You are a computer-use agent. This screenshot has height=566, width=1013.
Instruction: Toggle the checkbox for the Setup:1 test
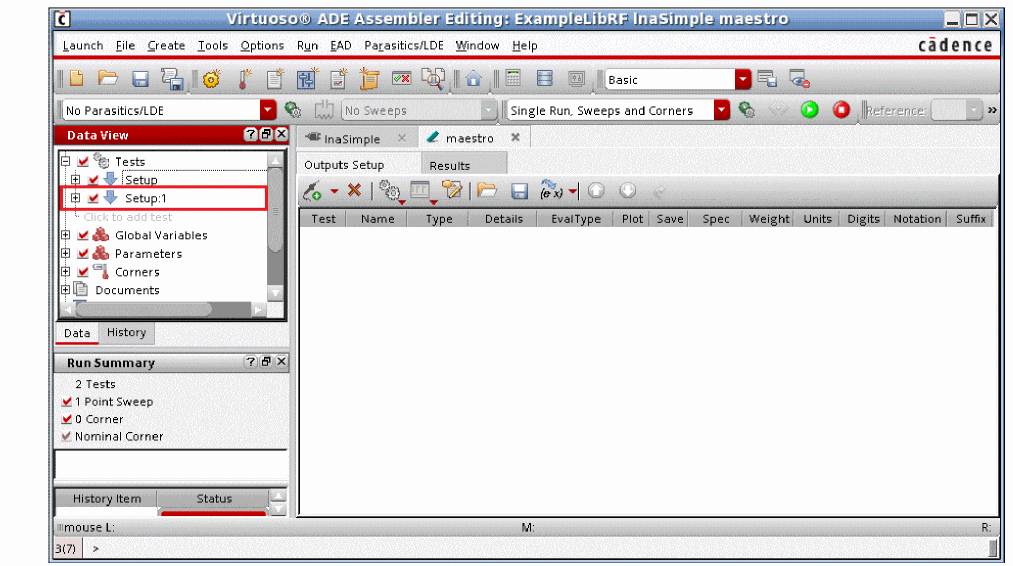[x=94, y=198]
